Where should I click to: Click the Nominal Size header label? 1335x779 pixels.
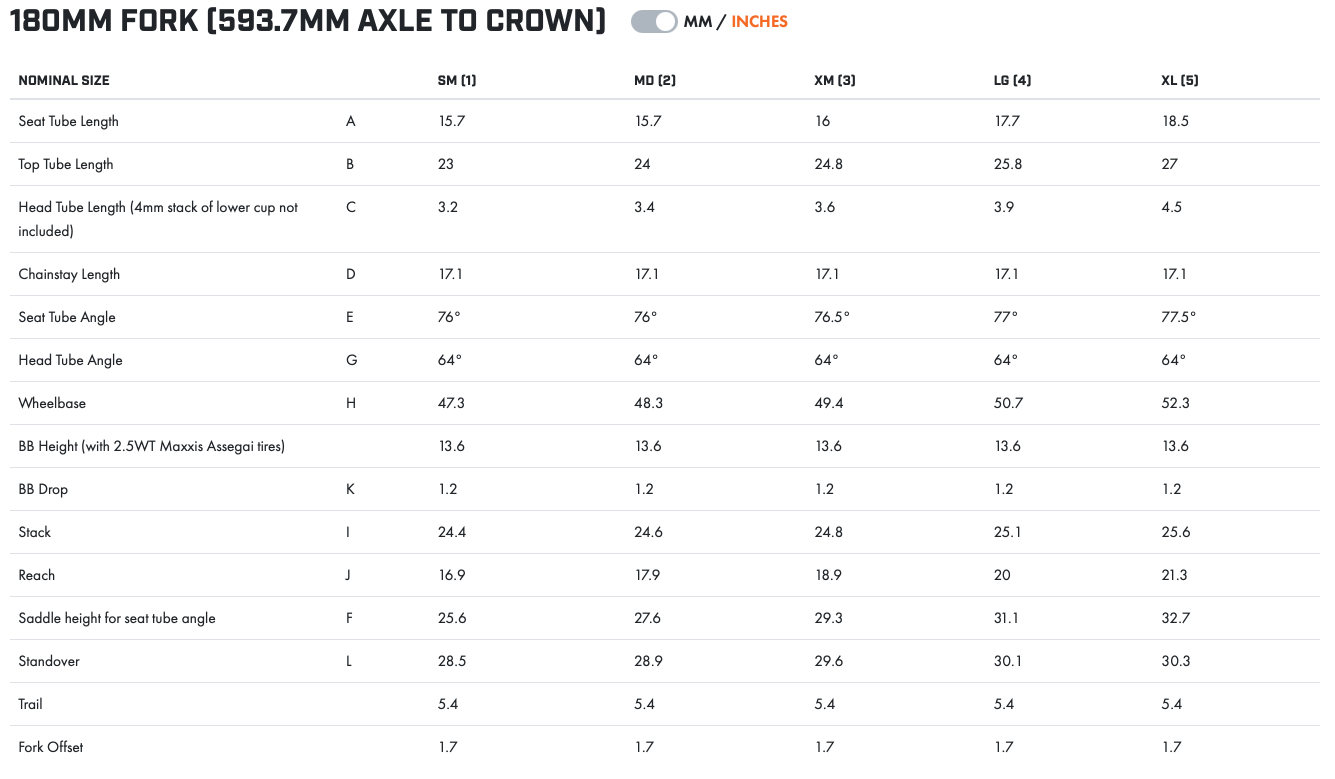click(x=64, y=80)
